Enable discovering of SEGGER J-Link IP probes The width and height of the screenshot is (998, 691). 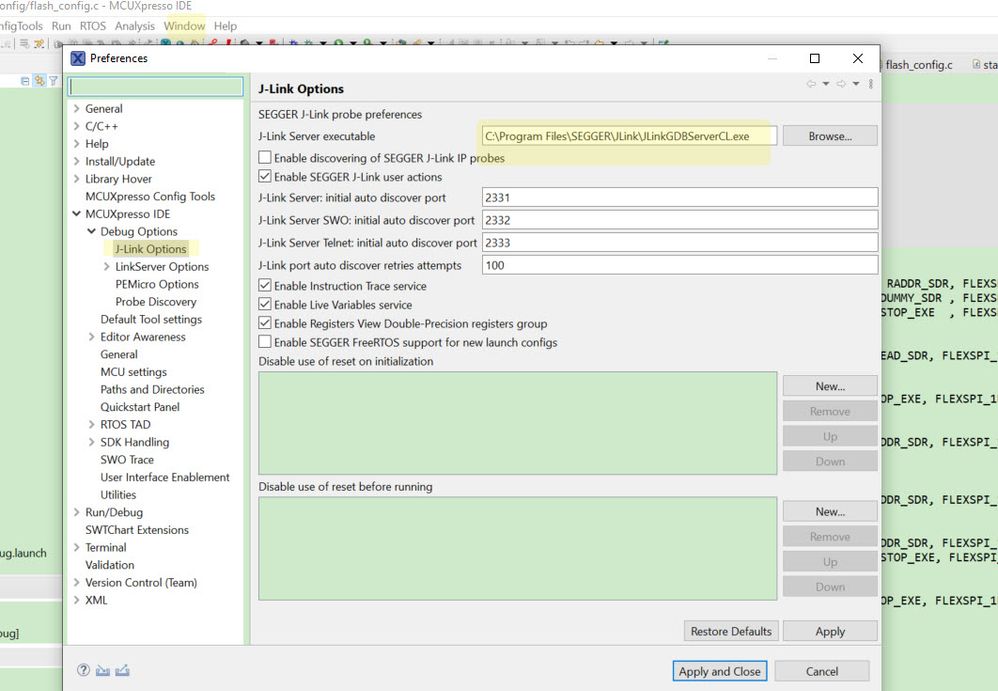click(x=265, y=157)
